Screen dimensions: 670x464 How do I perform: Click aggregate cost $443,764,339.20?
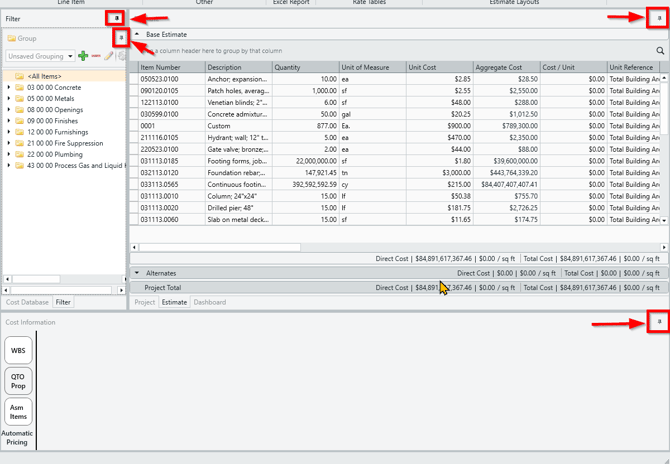(x=507, y=173)
